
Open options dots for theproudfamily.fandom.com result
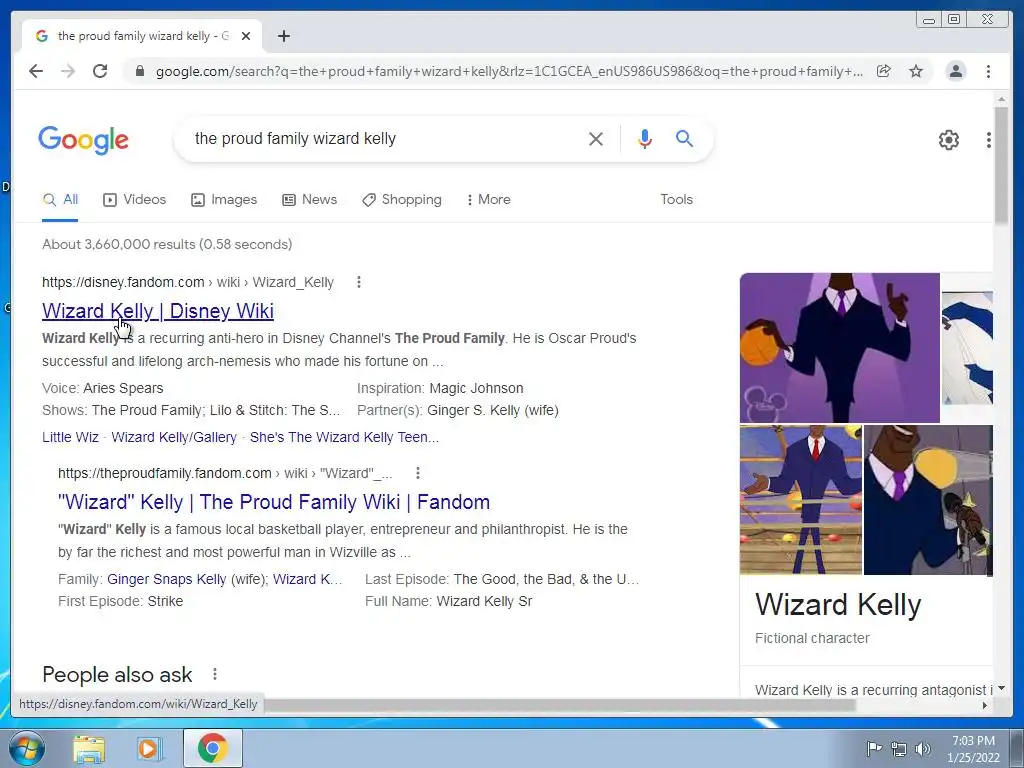(418, 473)
